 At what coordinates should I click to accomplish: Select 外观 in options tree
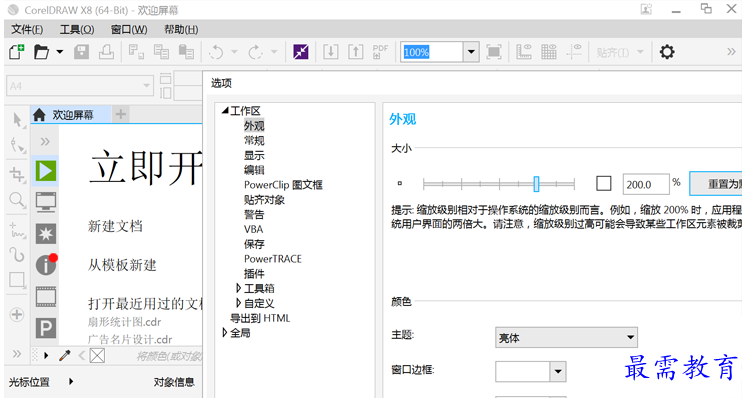click(254, 126)
